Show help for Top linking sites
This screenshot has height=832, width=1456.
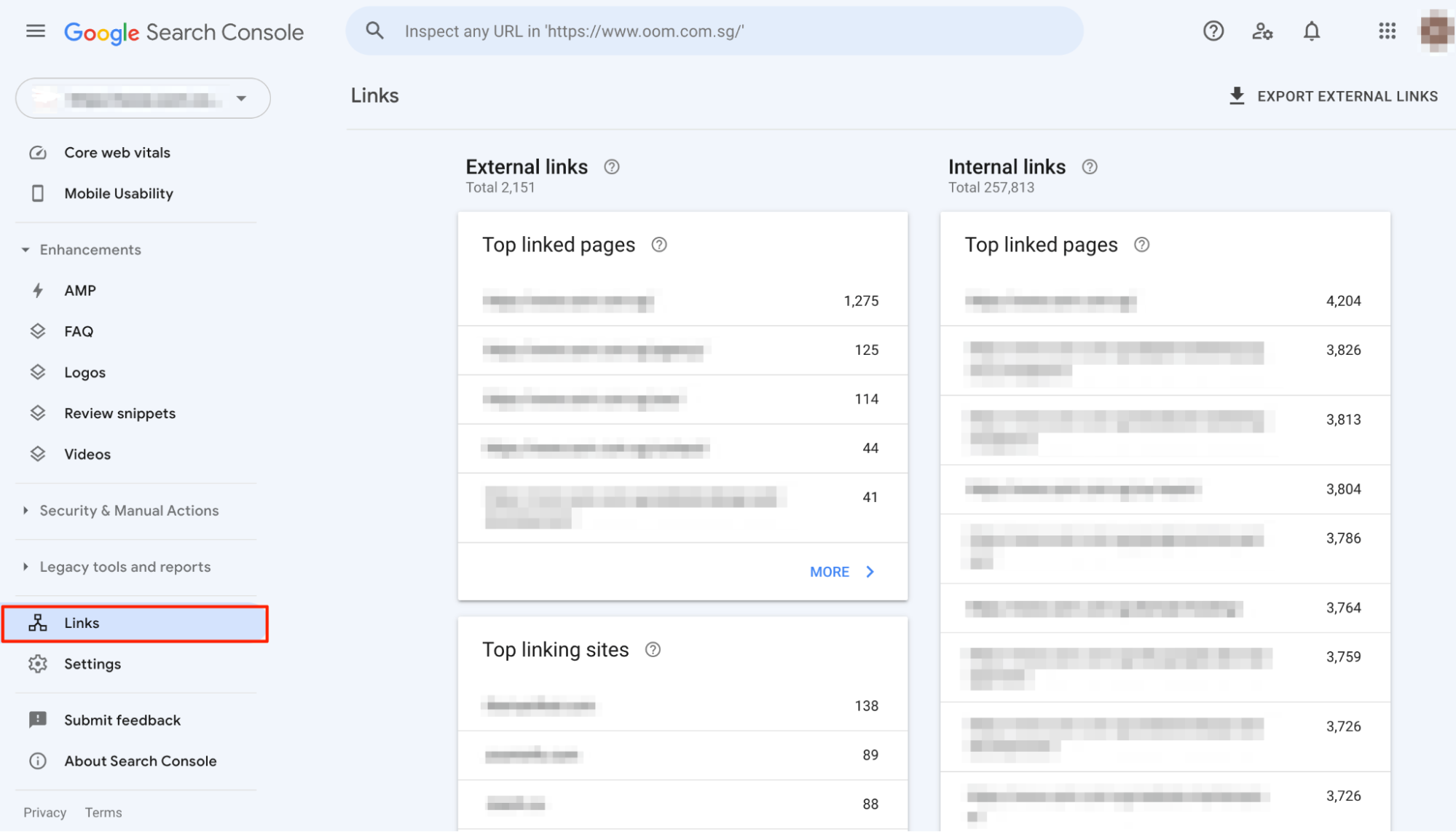click(653, 650)
